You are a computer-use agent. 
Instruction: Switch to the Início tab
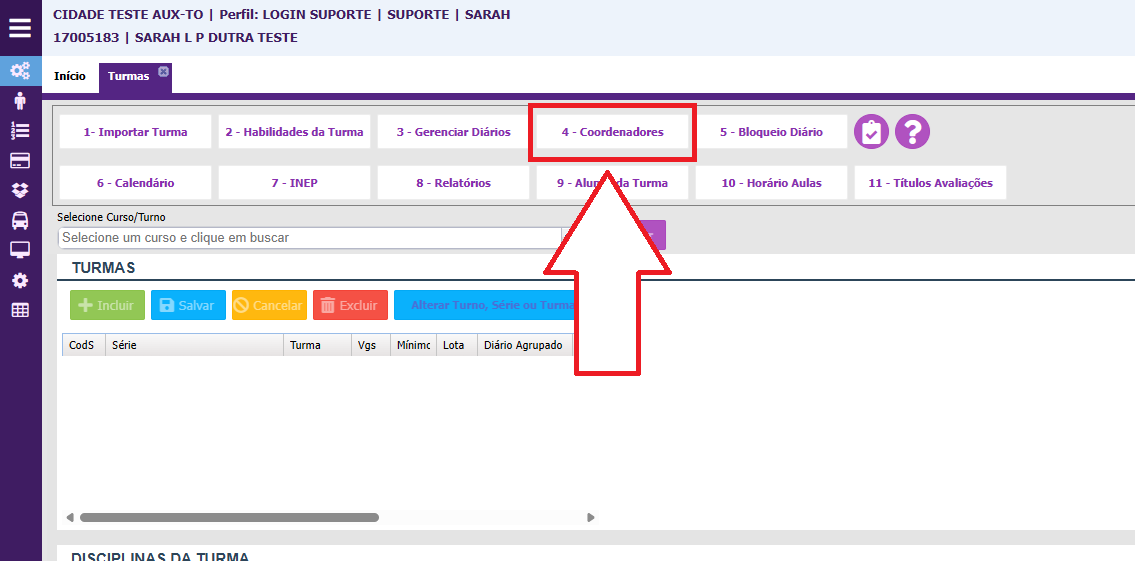(x=70, y=77)
